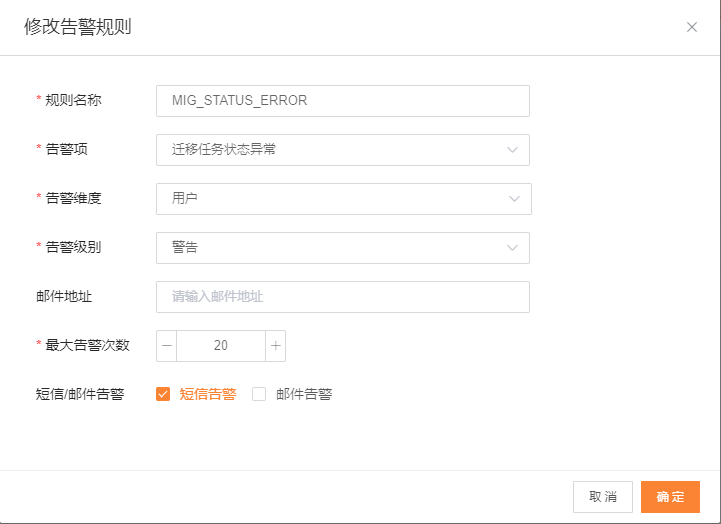The width and height of the screenshot is (721, 524).
Task: Focus the 规则名称 field with MIG_STATUS_ERROR
Action: click(x=342, y=101)
